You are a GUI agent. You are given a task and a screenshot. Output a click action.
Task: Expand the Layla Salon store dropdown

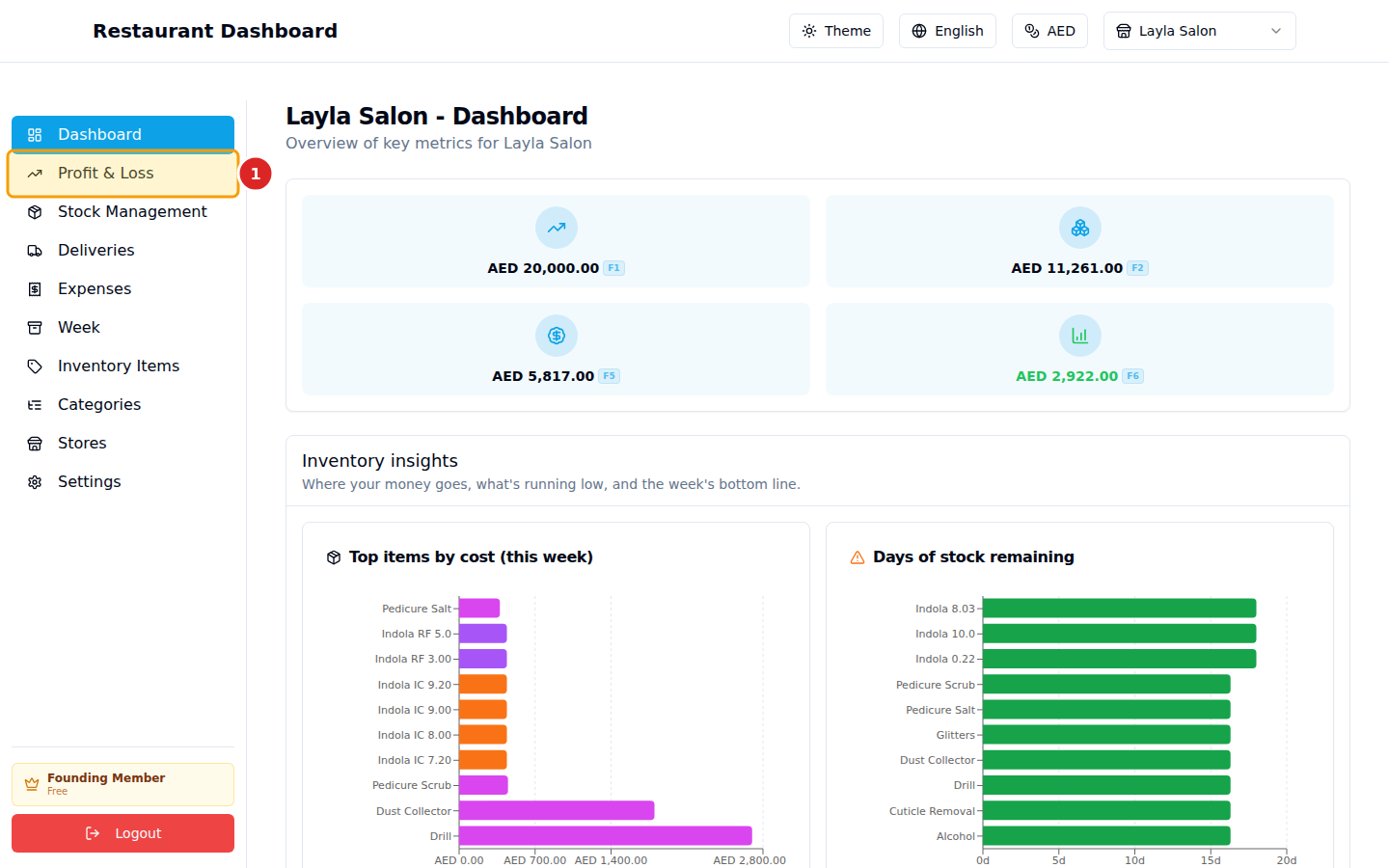click(1199, 31)
